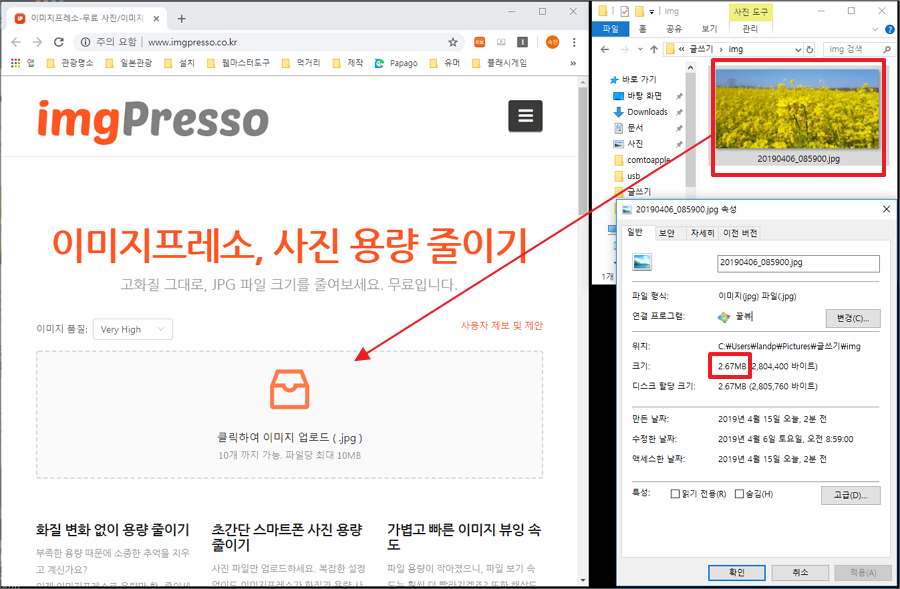Open Explorer help question mark

(x=890, y=29)
